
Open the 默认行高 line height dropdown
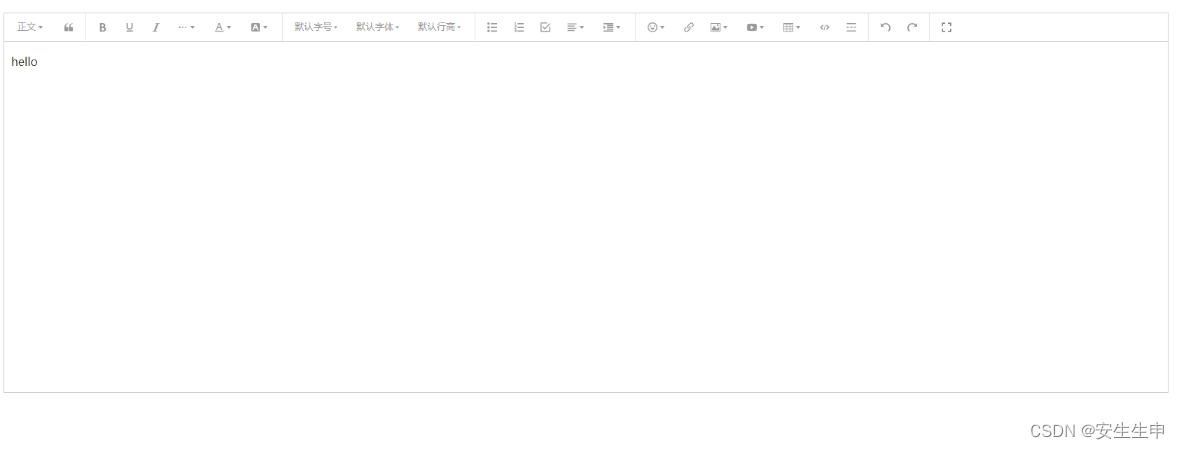pyautogui.click(x=439, y=27)
